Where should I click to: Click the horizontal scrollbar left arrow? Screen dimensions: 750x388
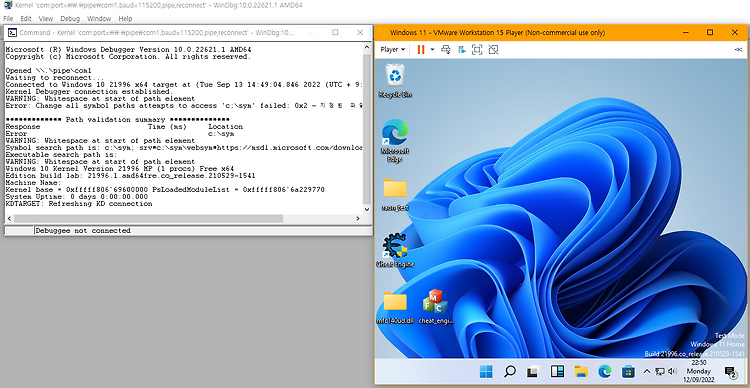click(x=9, y=218)
